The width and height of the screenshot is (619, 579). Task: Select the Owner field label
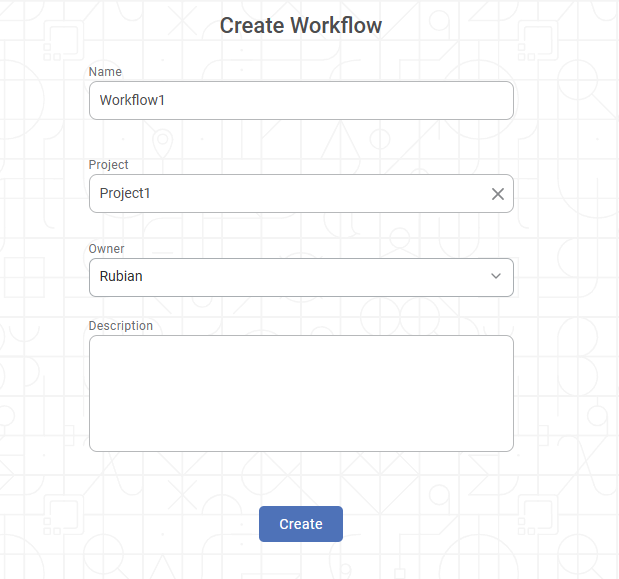106,249
